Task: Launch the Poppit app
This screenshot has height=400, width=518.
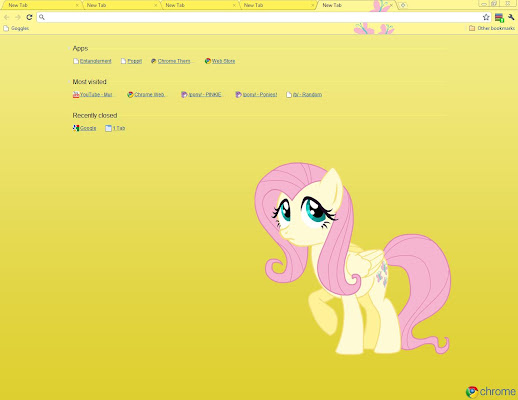Action: pyautogui.click(x=131, y=61)
